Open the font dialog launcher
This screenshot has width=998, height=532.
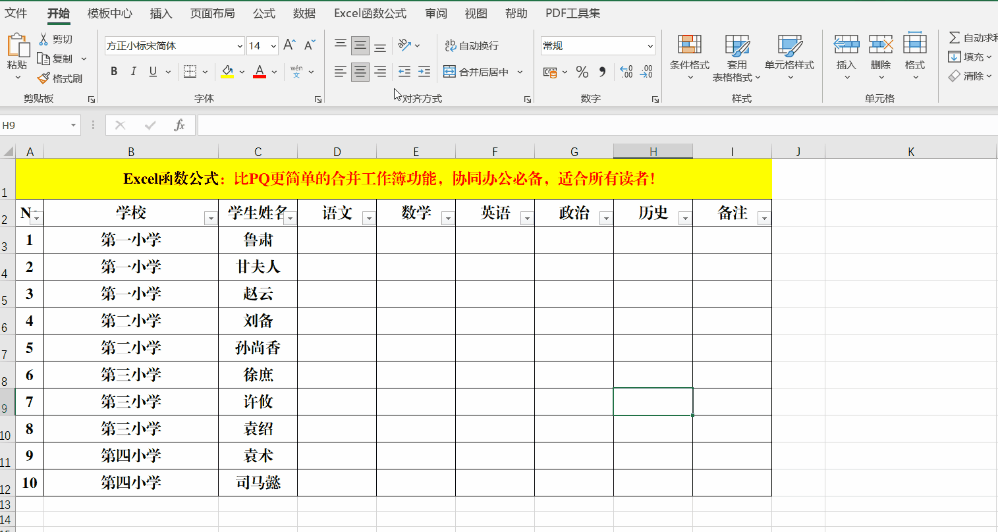[318, 99]
